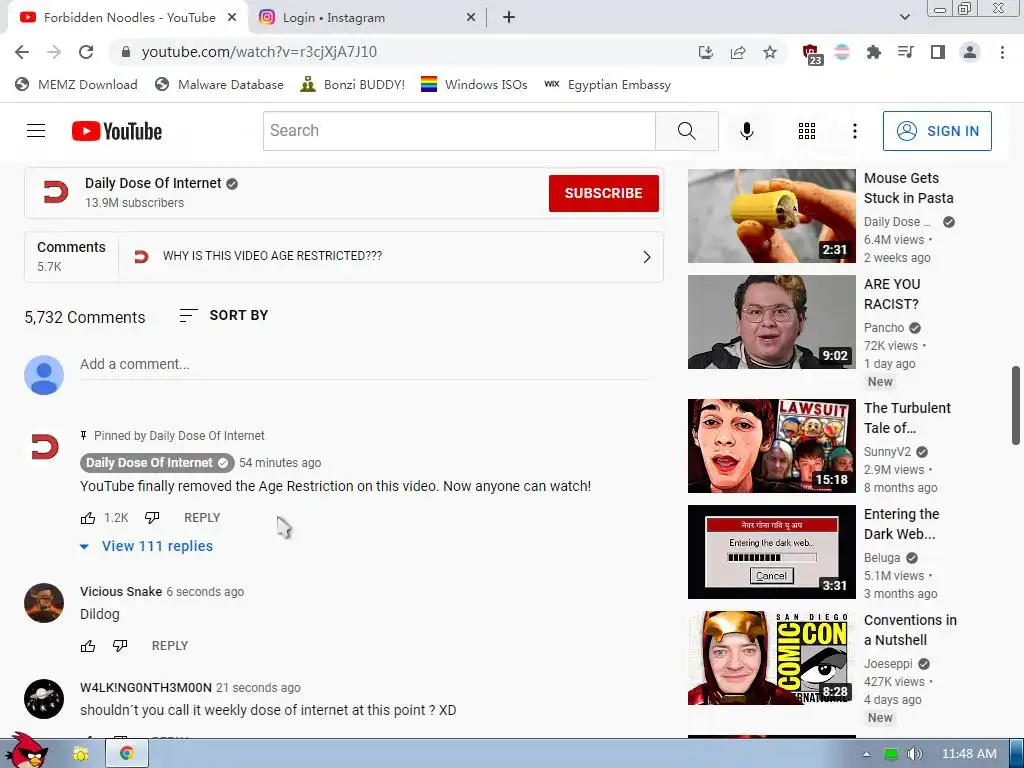Screen dimensions: 1024x768
Task: Click the browser forward arrow
Action: 54,52
